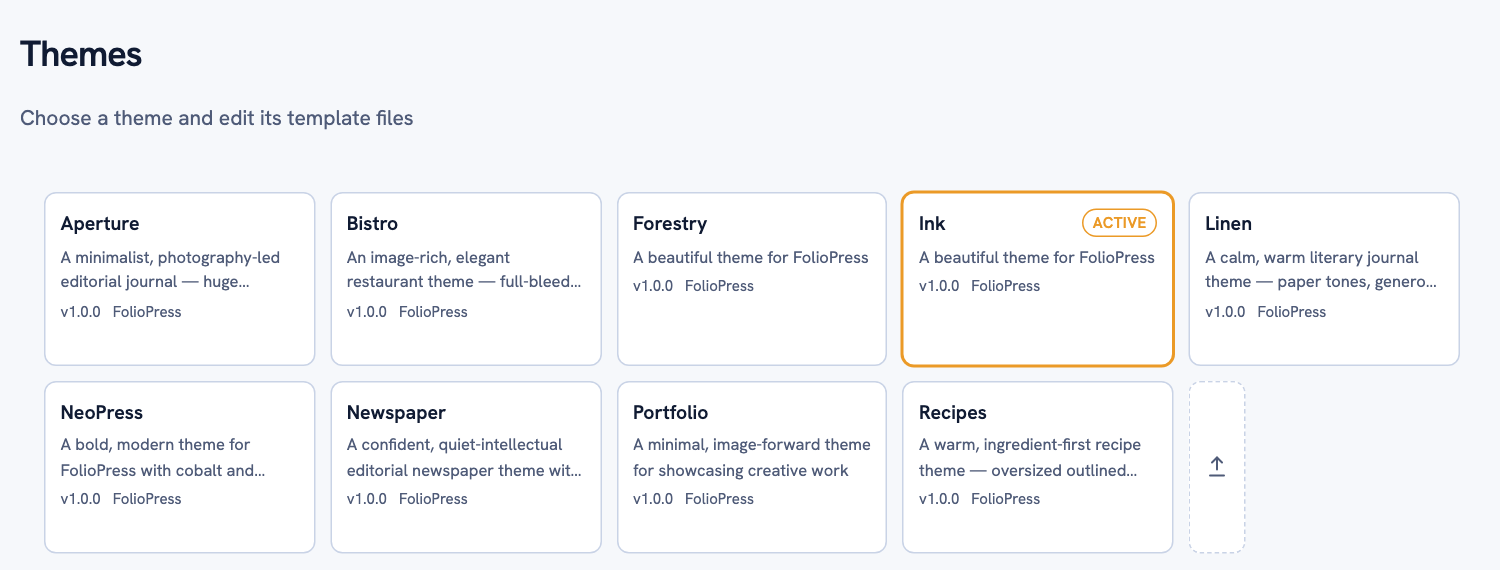
Task: Click Portfolio description 'A minimal, image-forward theme'
Action: click(752, 444)
